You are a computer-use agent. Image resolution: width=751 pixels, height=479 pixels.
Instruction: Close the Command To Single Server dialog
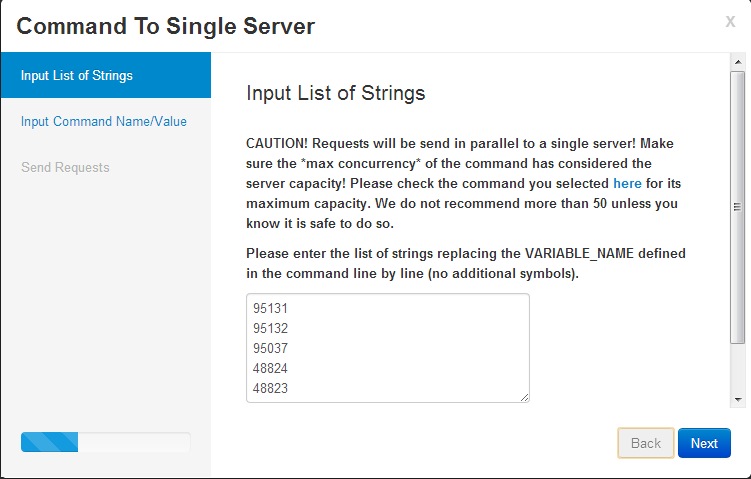point(730,22)
